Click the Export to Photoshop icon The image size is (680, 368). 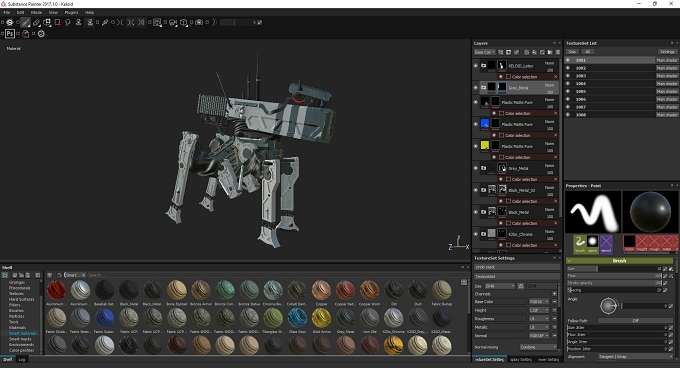click(x=10, y=33)
